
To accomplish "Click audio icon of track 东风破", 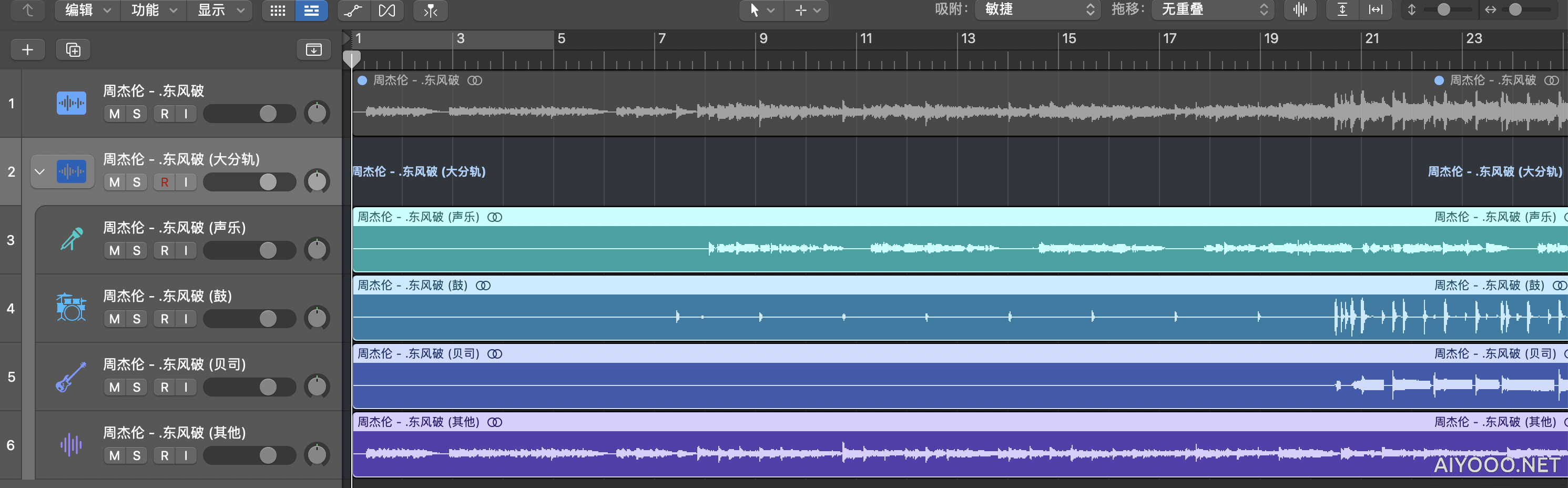I will 71,103.
